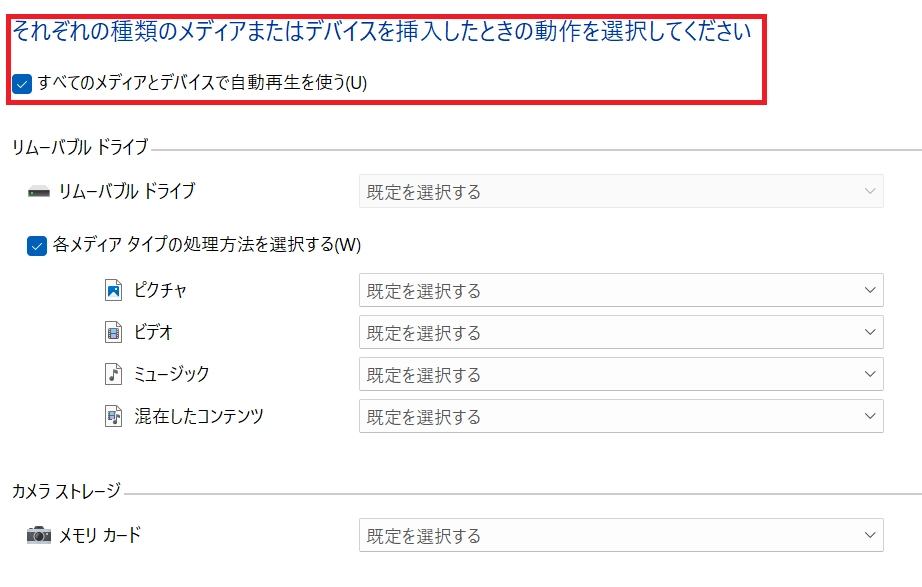The height and width of the screenshot is (587, 922).
Task: Open the ミュージック default action dropdown
Action: (x=620, y=375)
